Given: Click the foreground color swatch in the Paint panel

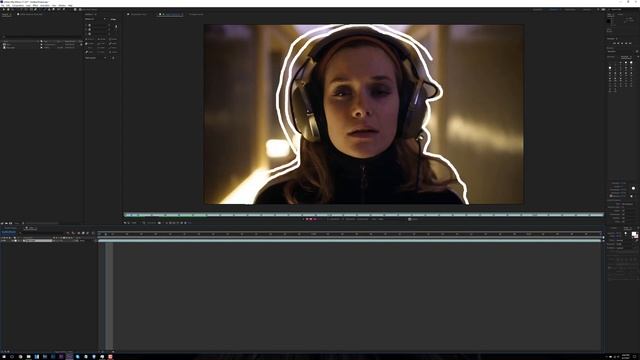Looking at the screenshot, I should pos(633,234).
